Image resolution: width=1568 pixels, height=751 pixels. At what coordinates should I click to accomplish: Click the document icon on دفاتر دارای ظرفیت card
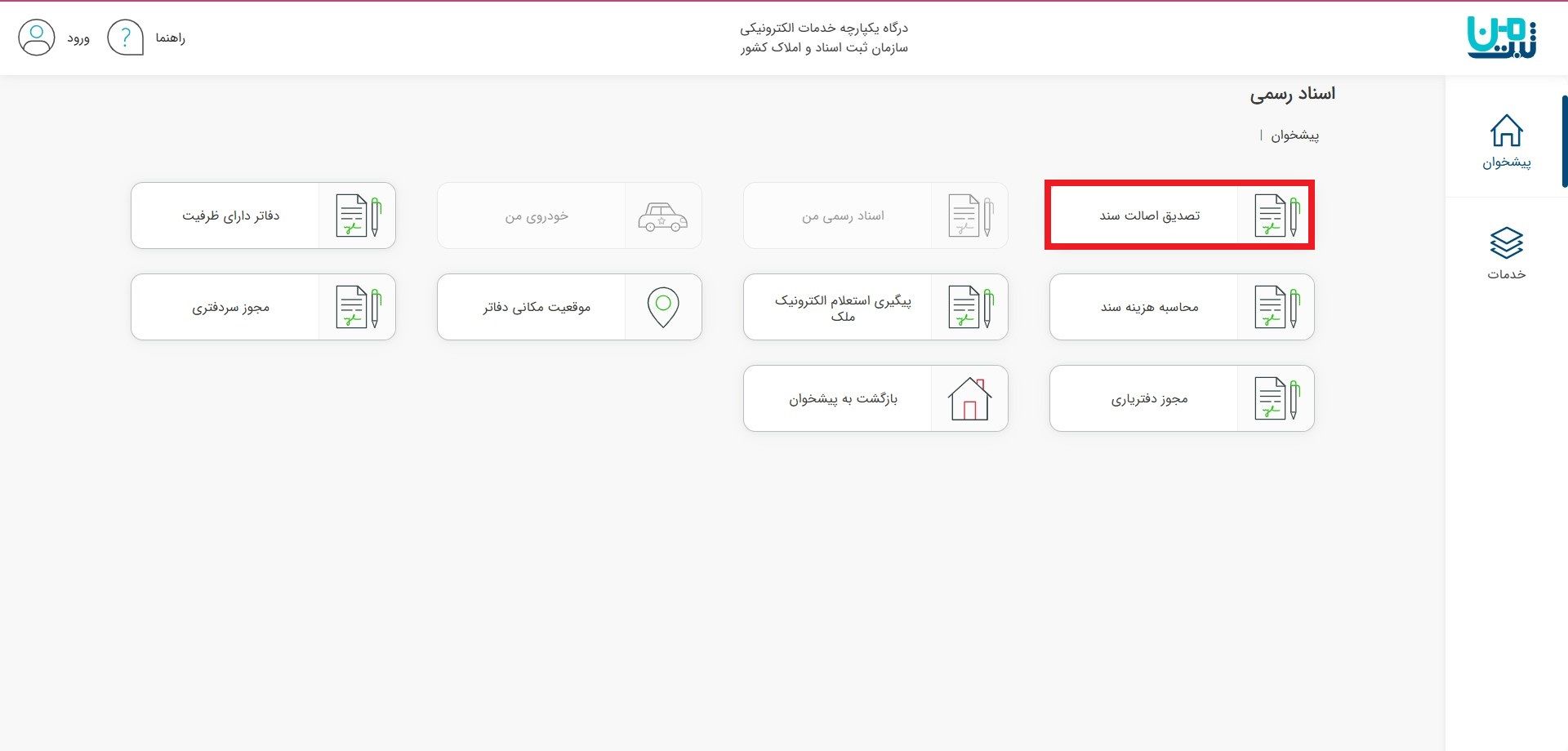(x=358, y=215)
